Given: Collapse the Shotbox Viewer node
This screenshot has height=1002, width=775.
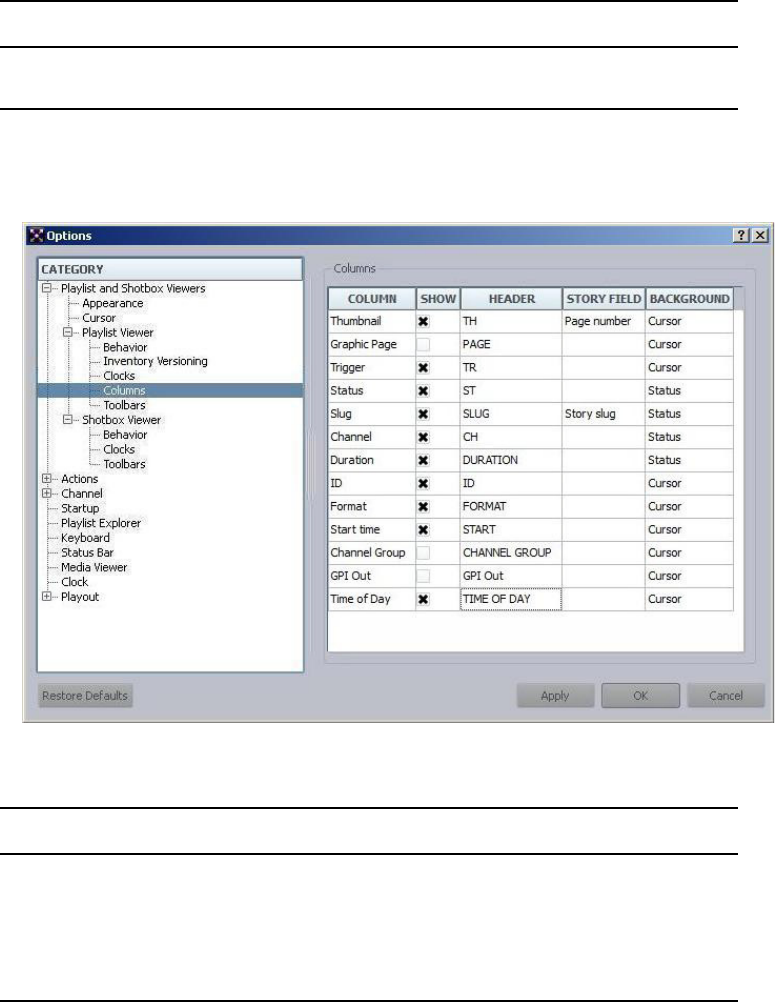Looking at the screenshot, I should [x=68, y=420].
